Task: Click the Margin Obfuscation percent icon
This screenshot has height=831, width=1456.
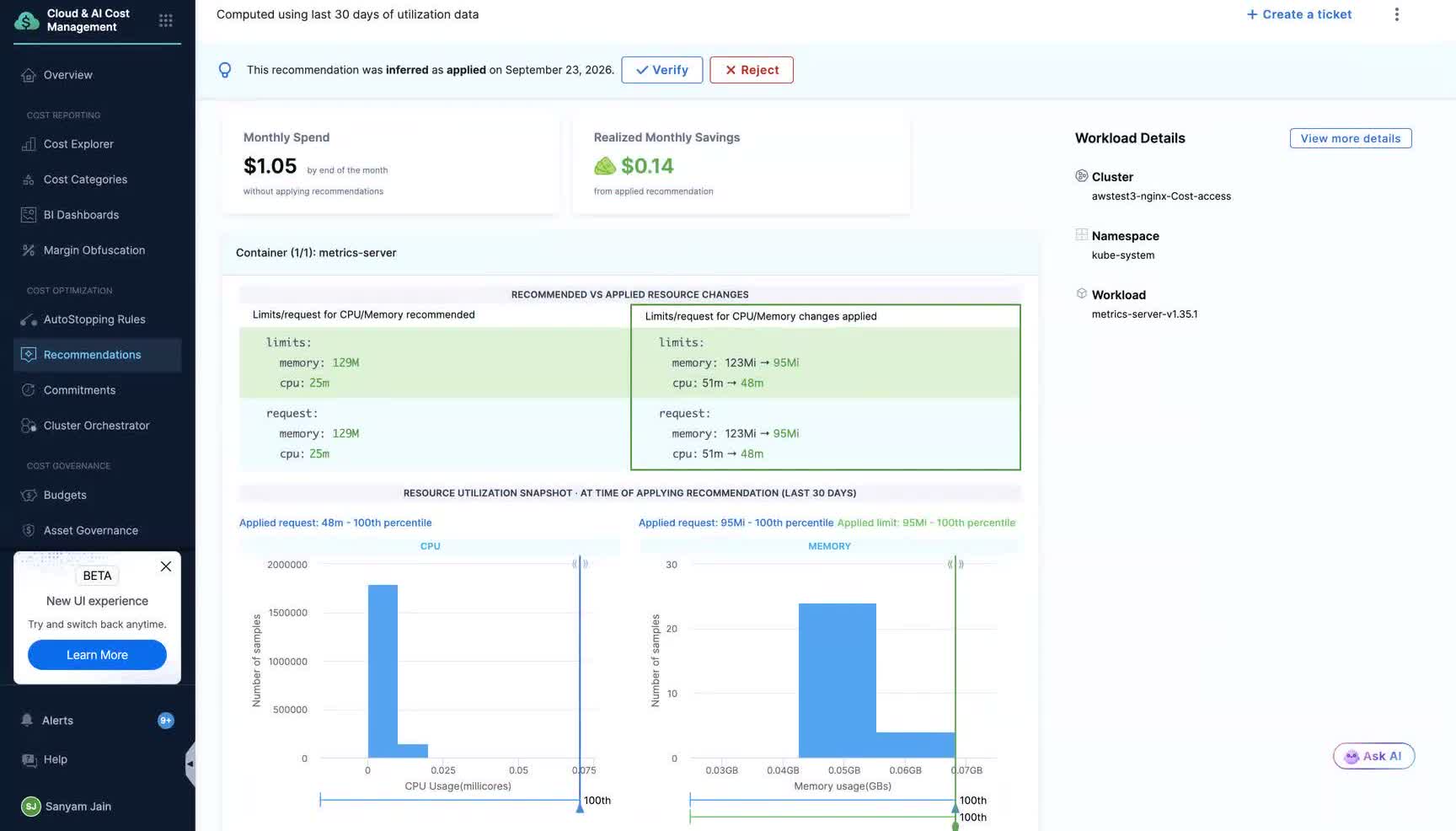Action: (29, 250)
